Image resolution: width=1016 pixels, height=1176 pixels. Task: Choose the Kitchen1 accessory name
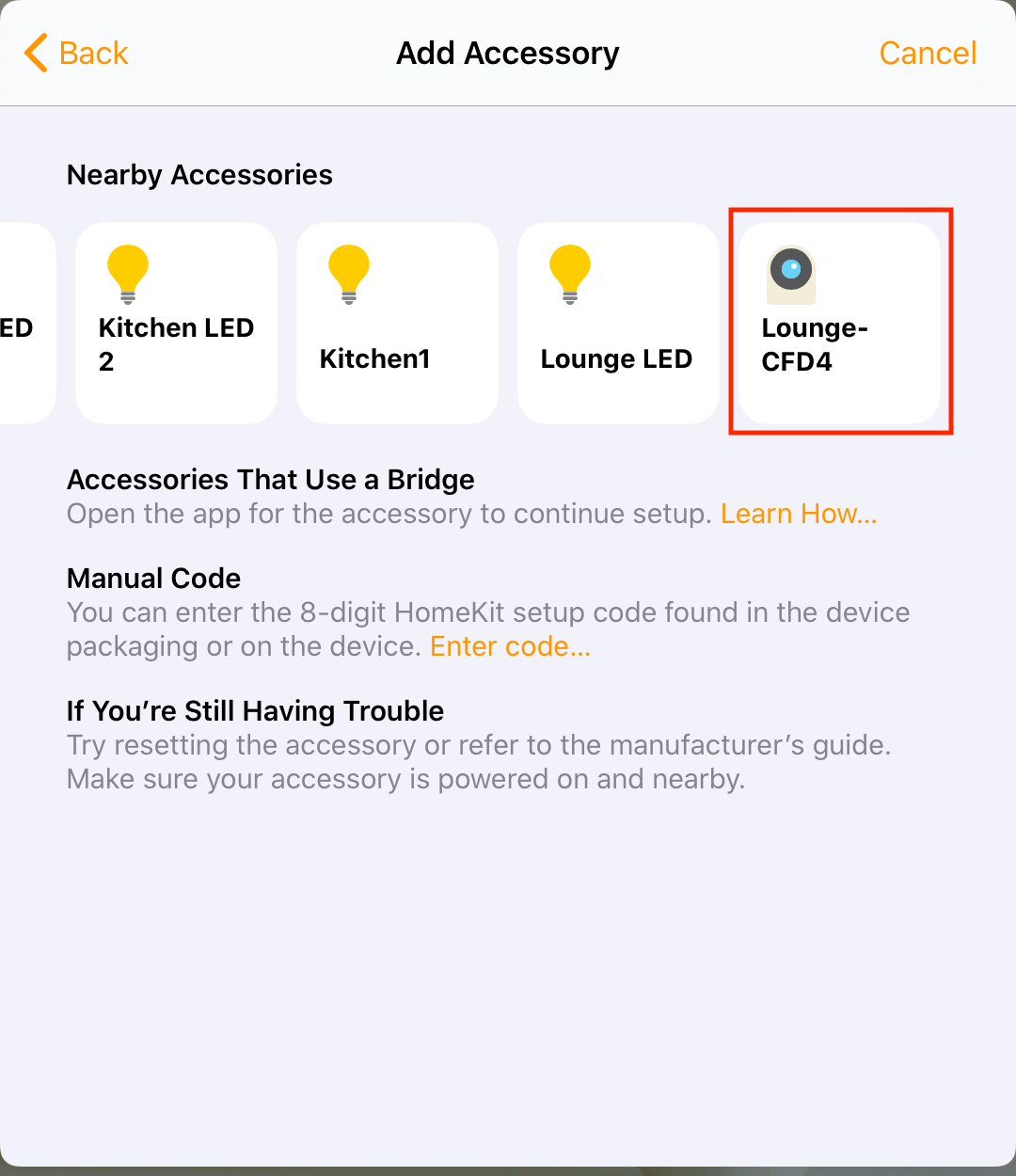point(374,358)
